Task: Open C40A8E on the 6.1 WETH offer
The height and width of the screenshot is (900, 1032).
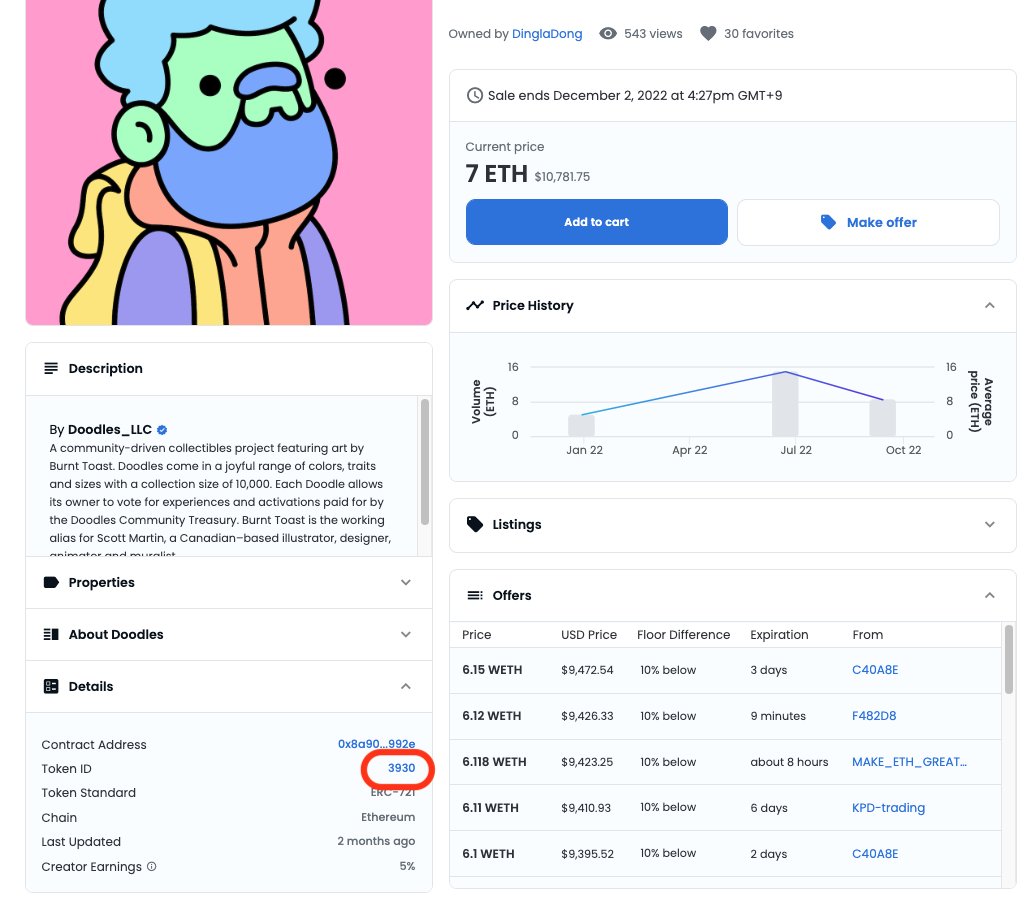Action: 875,854
